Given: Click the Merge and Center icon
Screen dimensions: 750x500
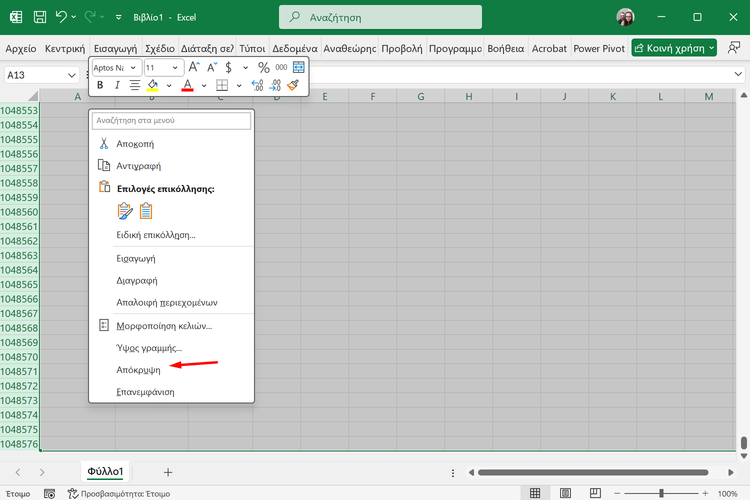Looking at the screenshot, I should [298, 67].
